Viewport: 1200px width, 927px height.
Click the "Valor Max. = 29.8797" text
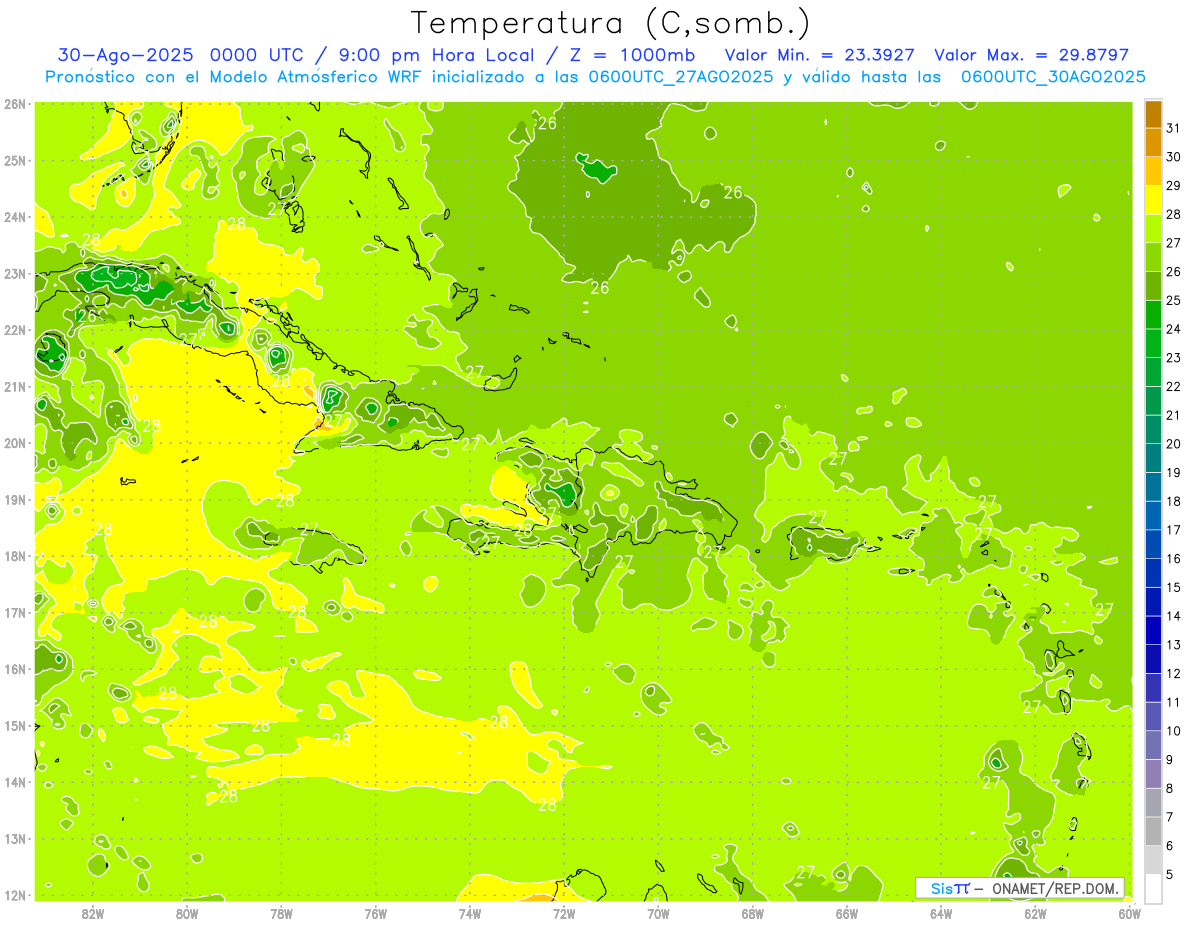pos(1031,55)
